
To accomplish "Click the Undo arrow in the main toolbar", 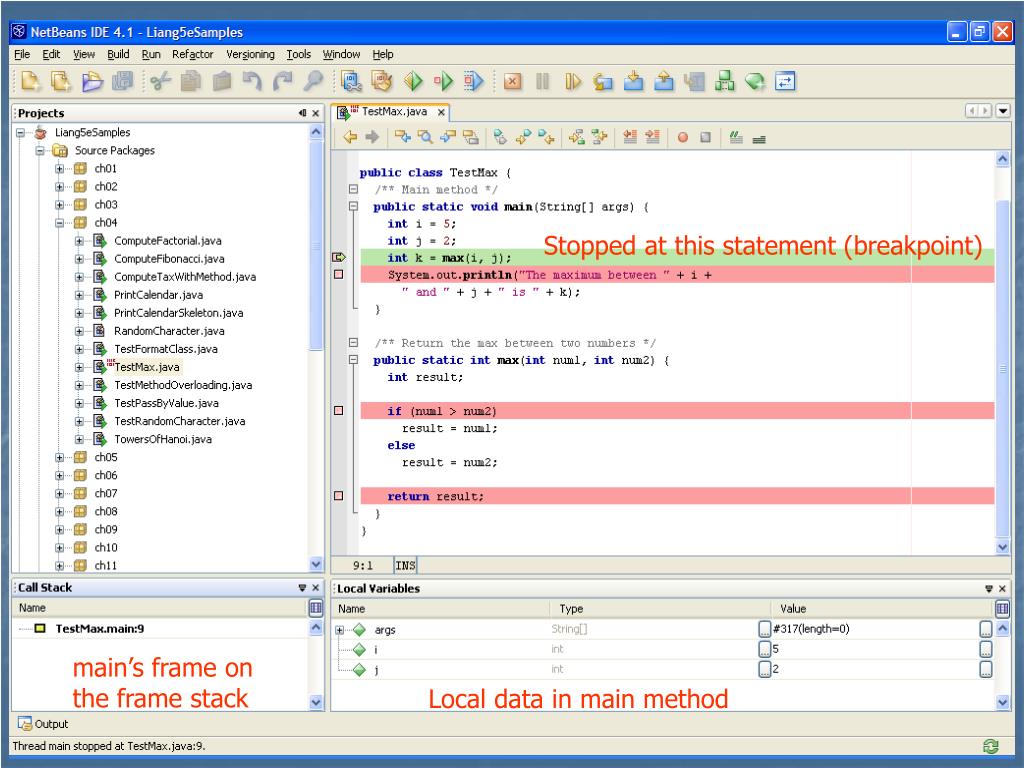I will click(x=252, y=81).
